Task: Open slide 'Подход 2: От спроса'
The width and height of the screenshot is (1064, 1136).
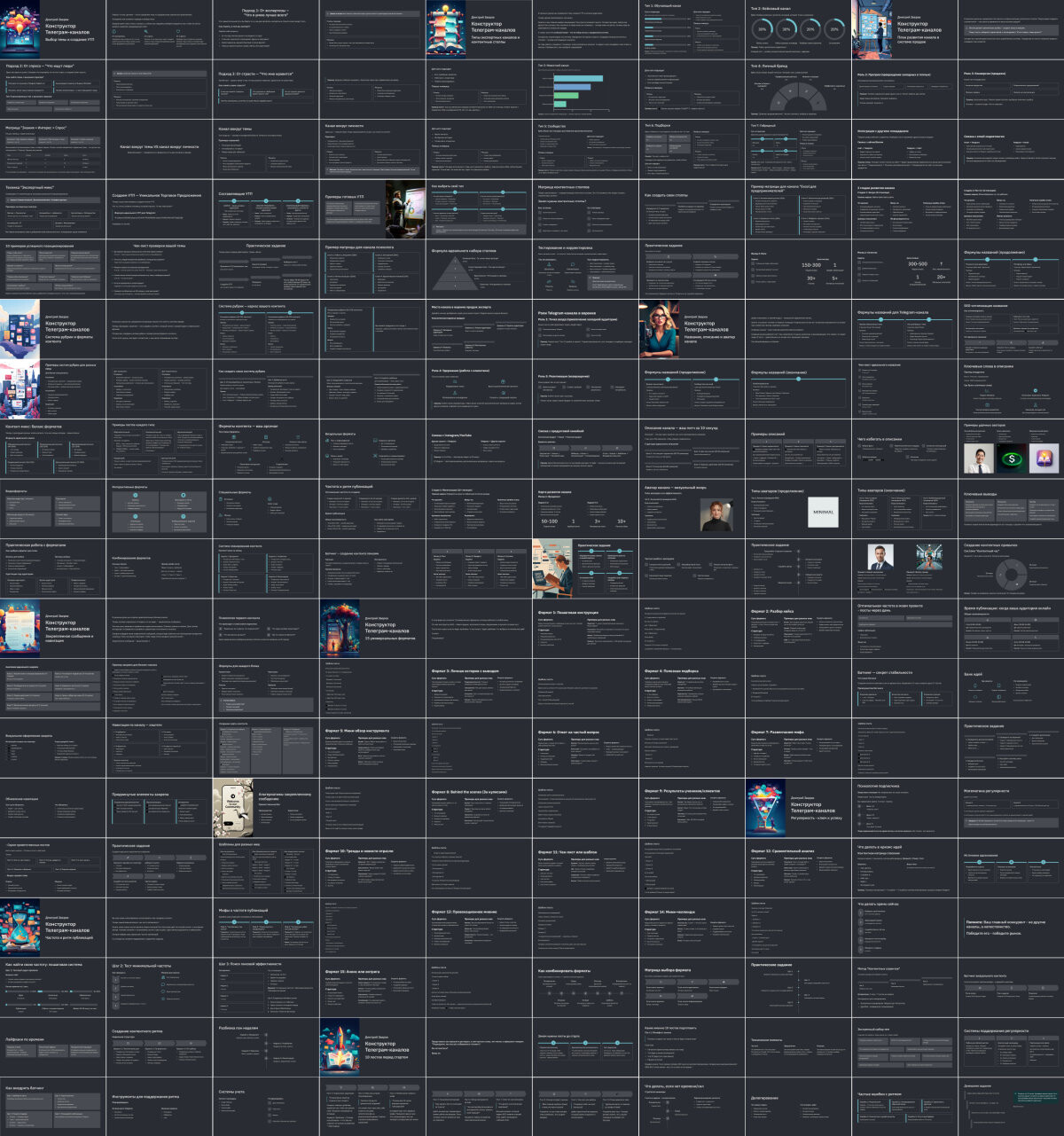Action: point(53,90)
